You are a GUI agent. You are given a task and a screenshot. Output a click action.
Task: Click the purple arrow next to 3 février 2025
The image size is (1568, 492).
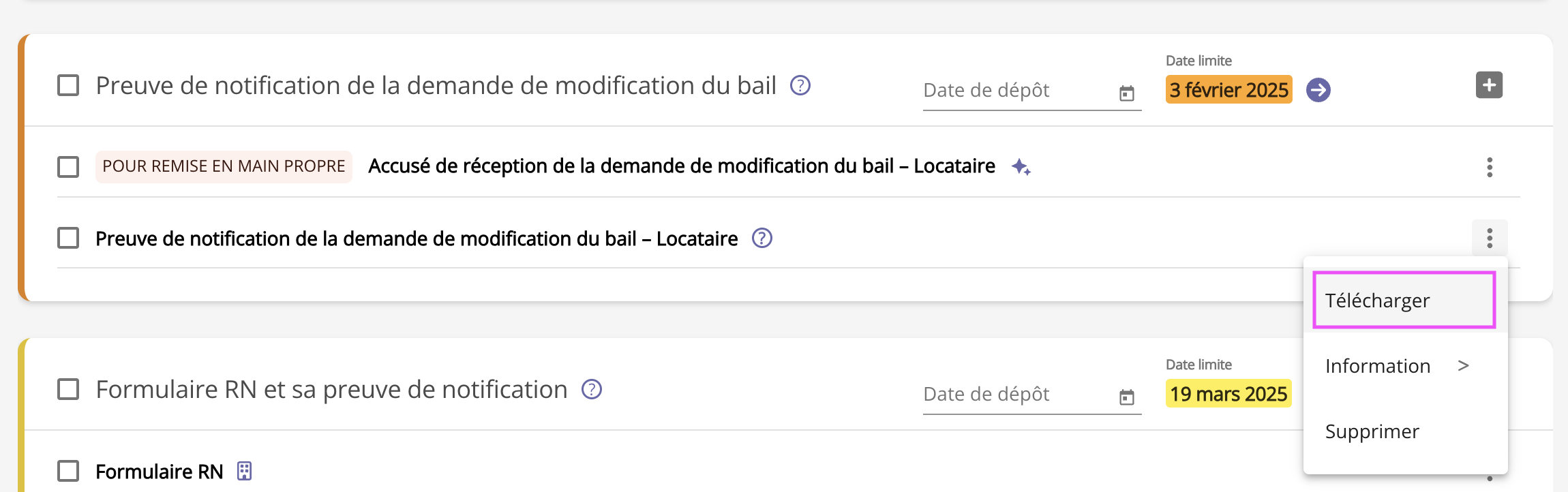(1318, 90)
